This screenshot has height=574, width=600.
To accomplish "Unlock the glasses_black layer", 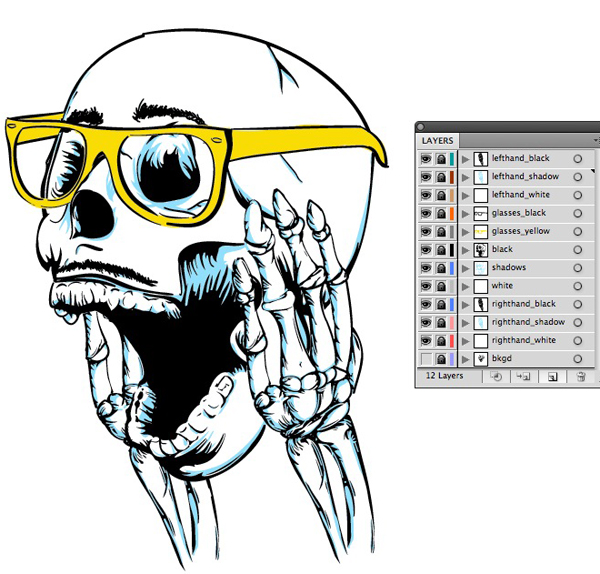I will [x=441, y=213].
